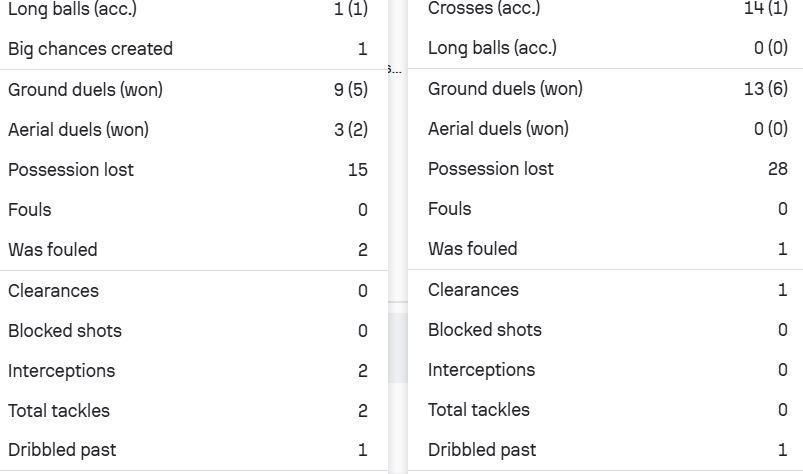Click Clearances row showing 1
The width and height of the screenshot is (803, 474).
(607, 290)
